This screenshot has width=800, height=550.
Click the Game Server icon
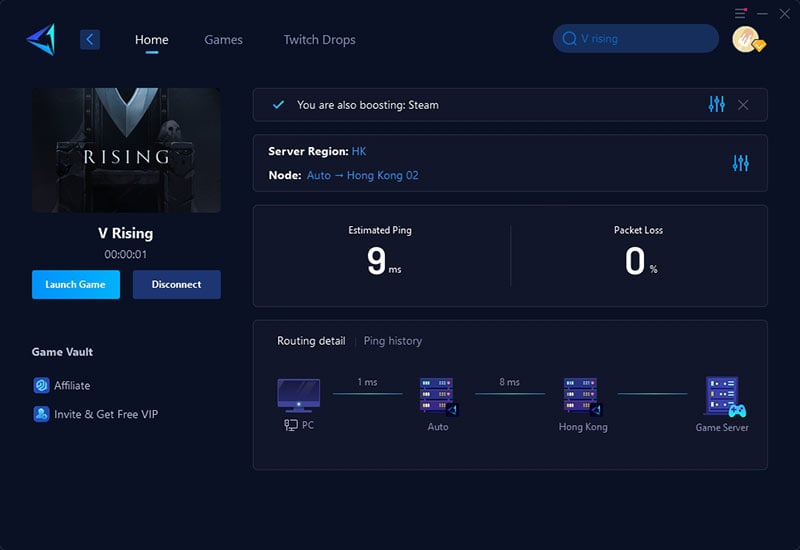click(x=725, y=396)
